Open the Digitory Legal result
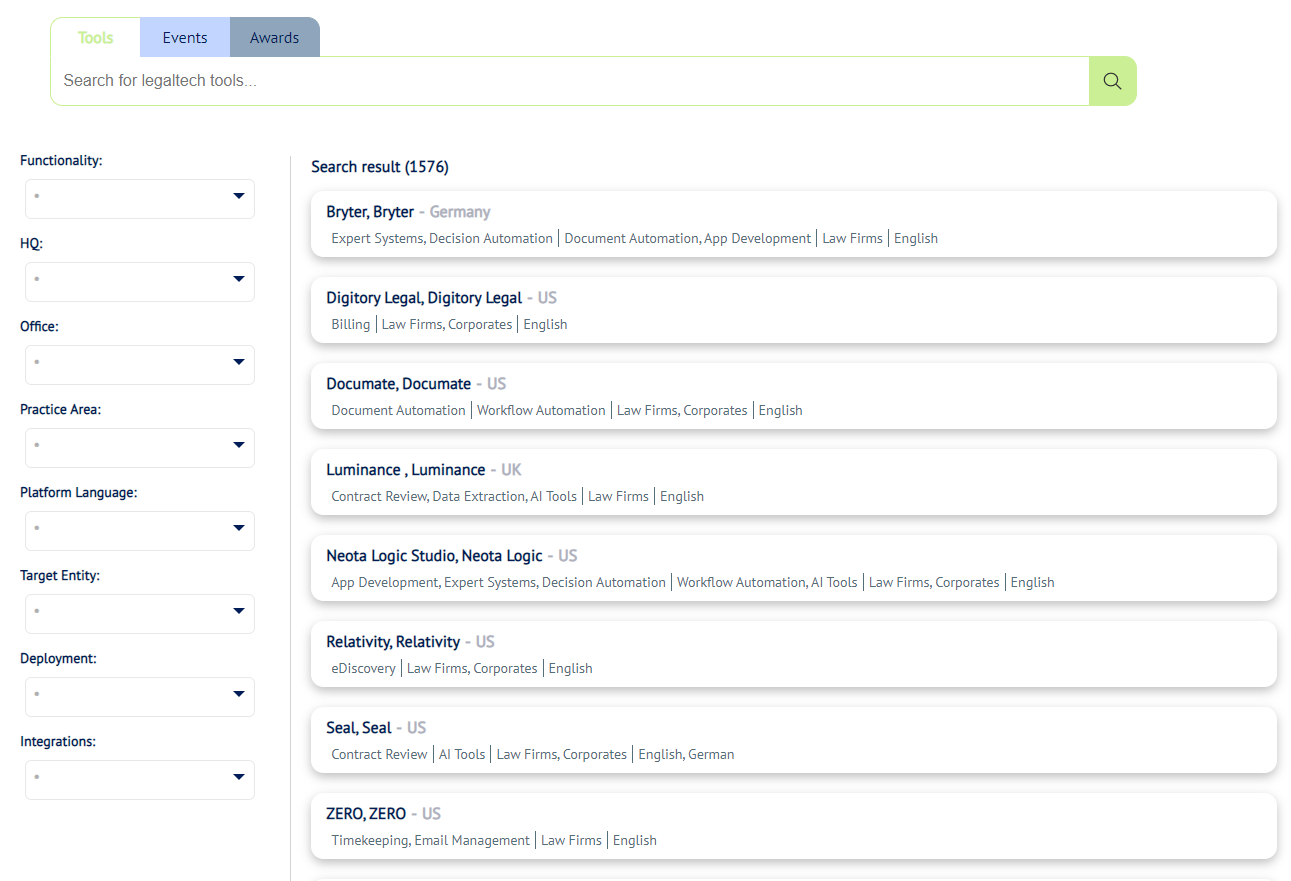 pyautogui.click(x=794, y=310)
